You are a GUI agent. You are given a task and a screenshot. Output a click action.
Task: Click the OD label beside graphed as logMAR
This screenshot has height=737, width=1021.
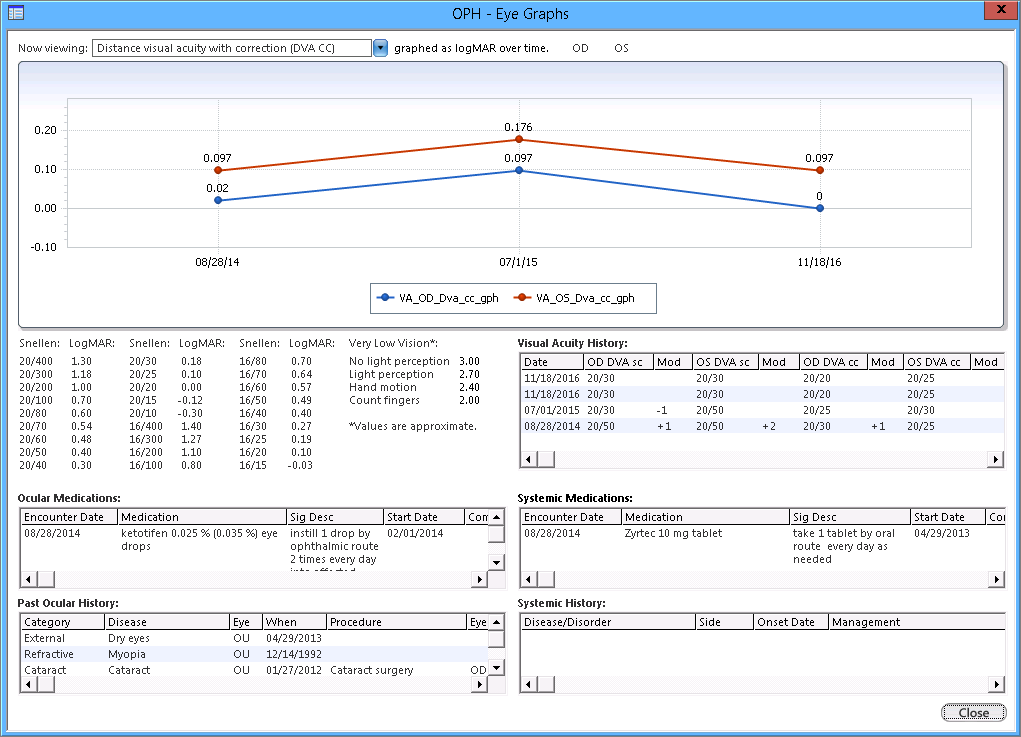pyautogui.click(x=580, y=48)
